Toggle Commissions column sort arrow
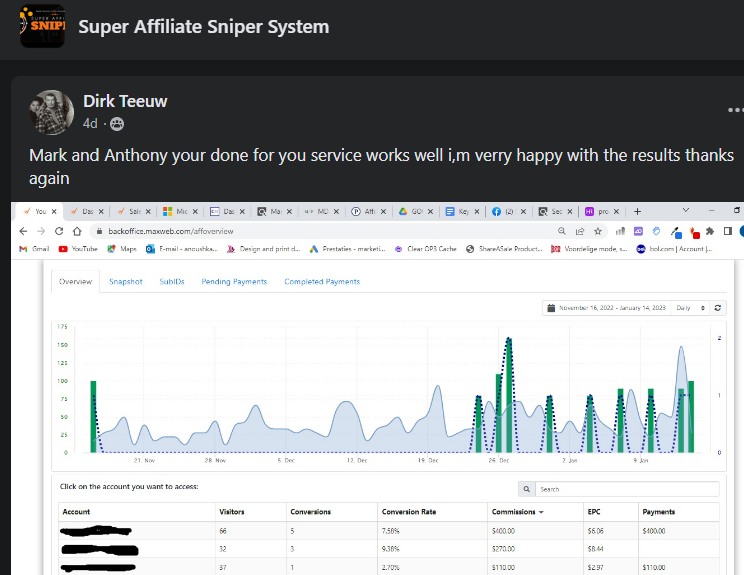The width and height of the screenshot is (744, 575). 541,512
